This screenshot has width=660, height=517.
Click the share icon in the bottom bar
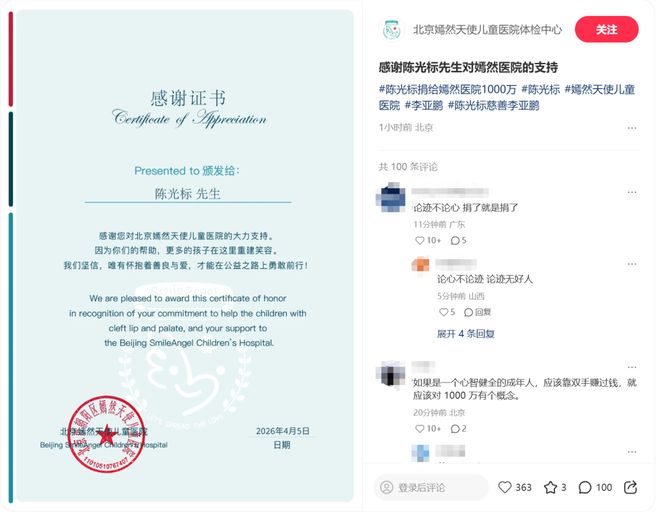pyautogui.click(x=630, y=487)
